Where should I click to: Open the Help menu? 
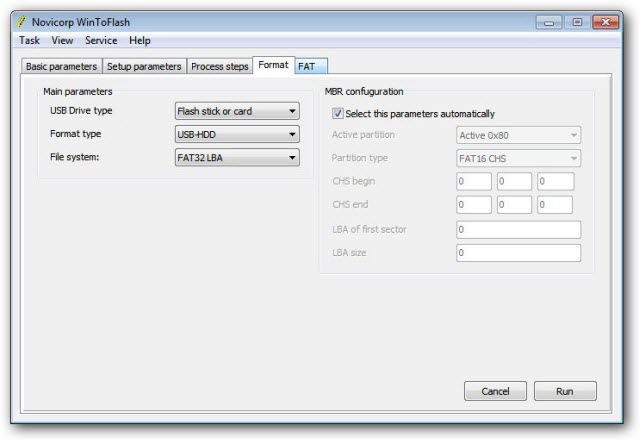(x=140, y=40)
